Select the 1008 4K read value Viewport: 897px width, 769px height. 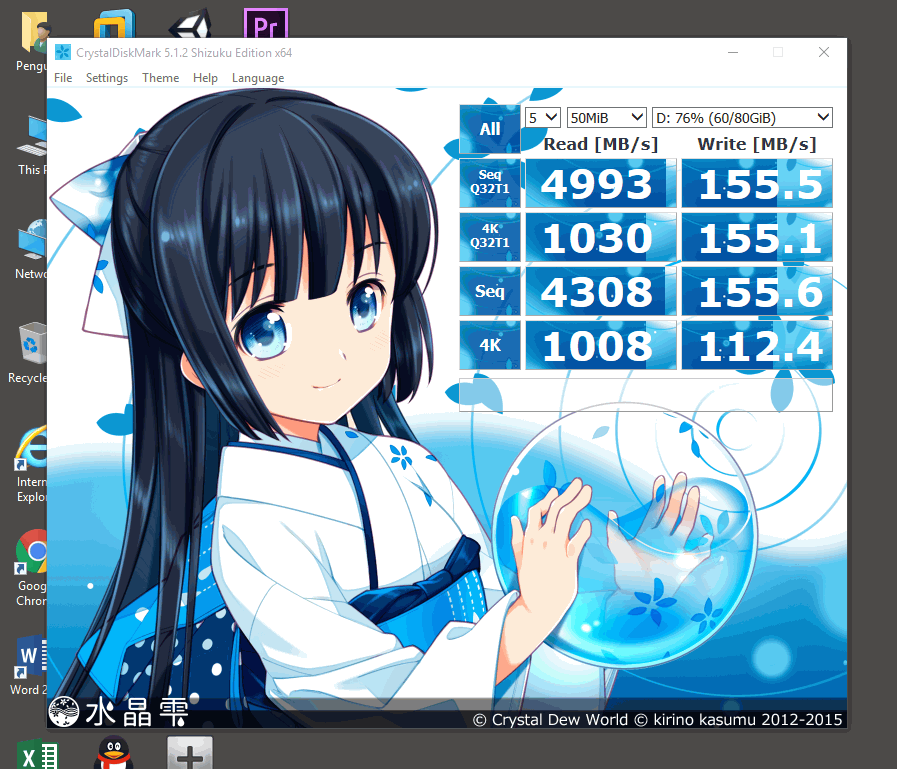tap(601, 345)
